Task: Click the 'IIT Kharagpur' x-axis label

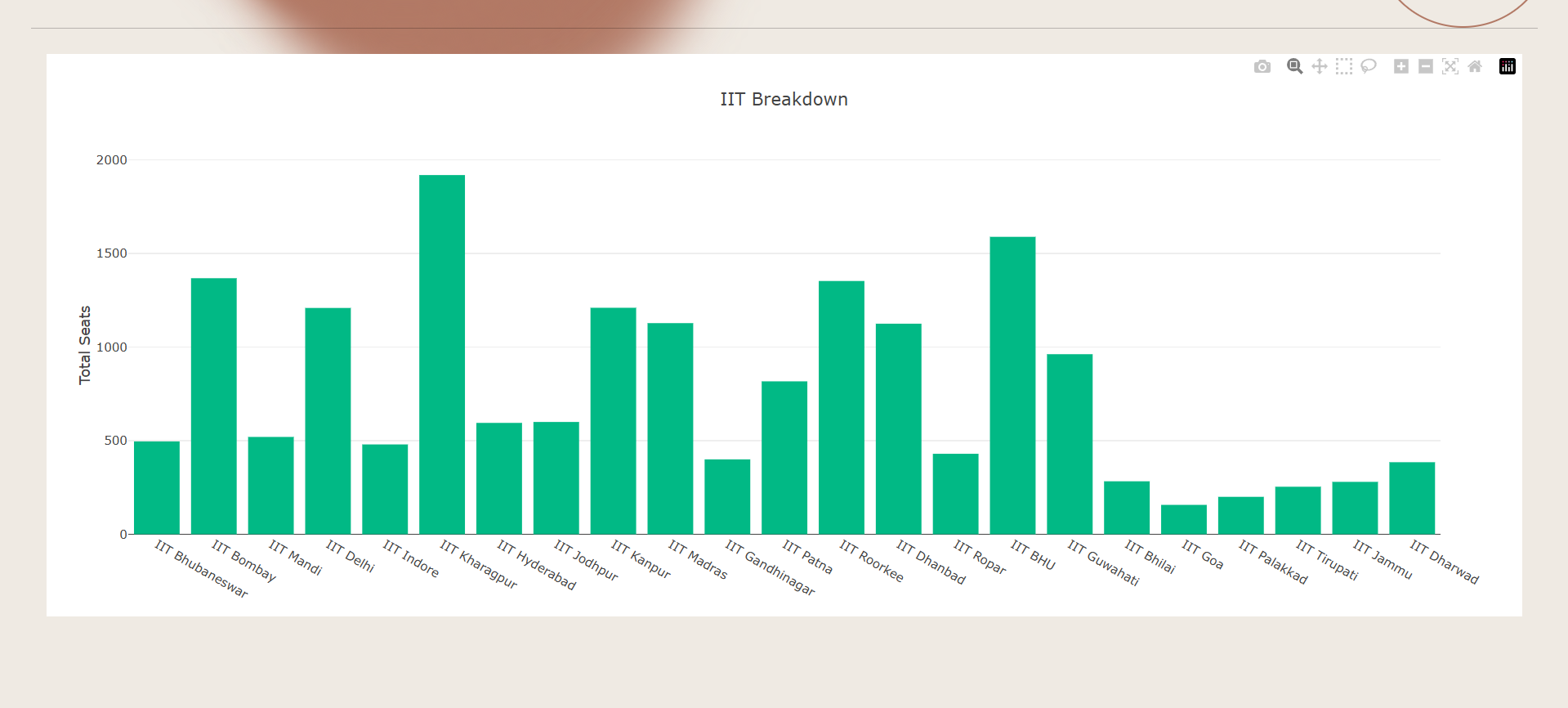Action: click(x=479, y=564)
